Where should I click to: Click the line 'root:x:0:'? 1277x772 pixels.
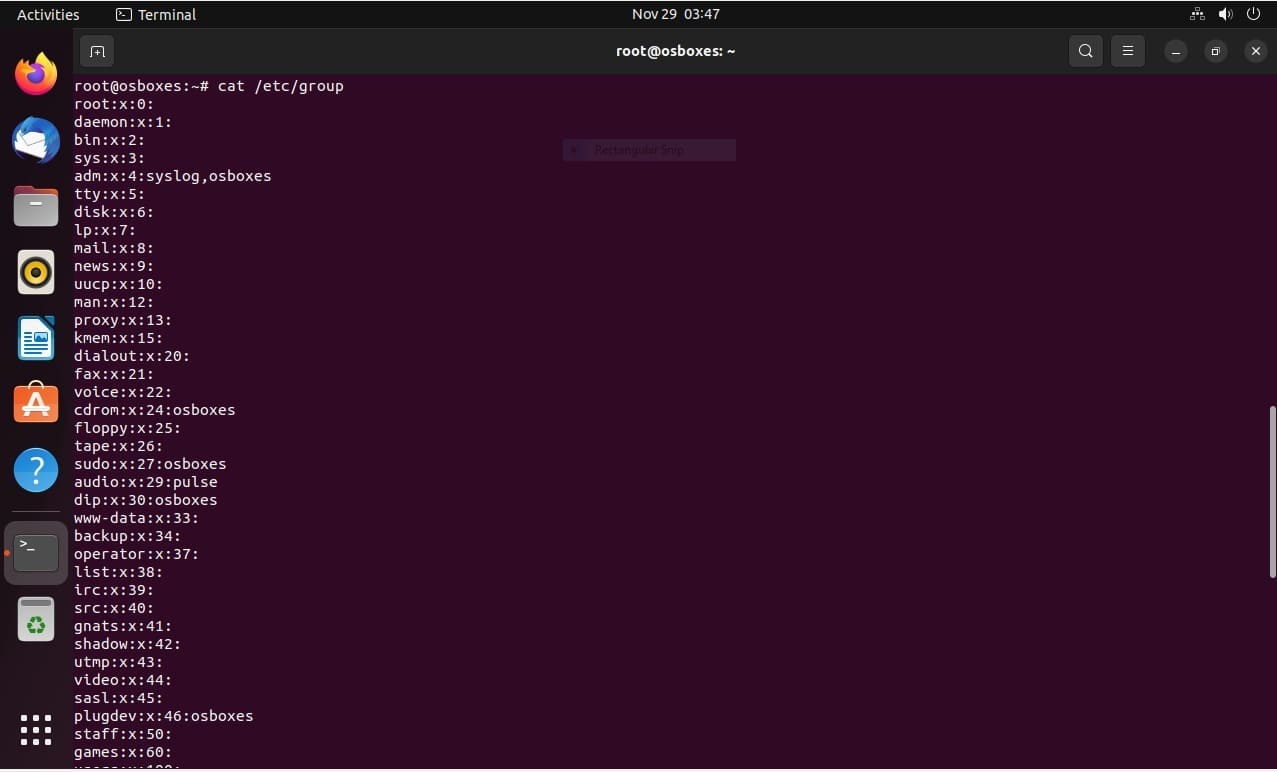point(114,104)
